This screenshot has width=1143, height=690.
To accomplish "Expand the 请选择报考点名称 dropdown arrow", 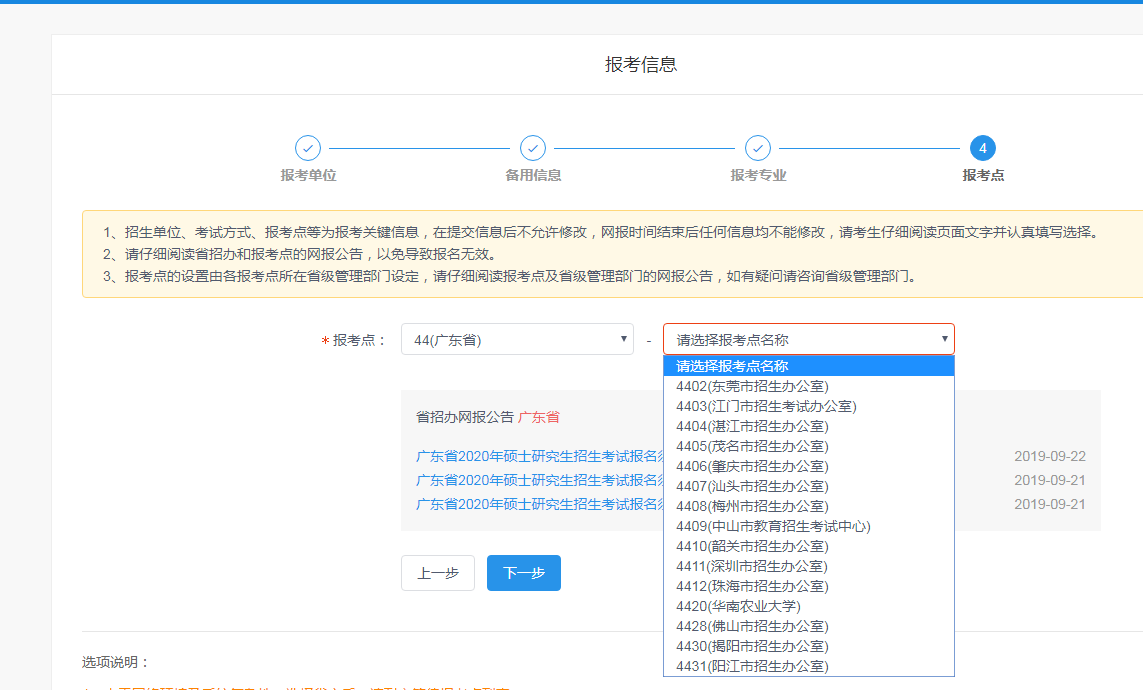I will [941, 339].
